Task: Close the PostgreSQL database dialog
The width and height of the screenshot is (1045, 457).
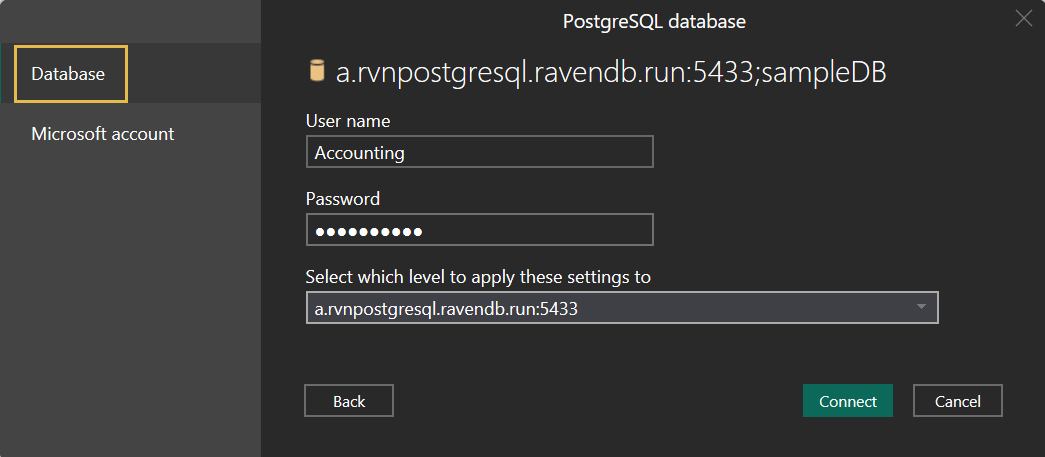Action: [1024, 19]
